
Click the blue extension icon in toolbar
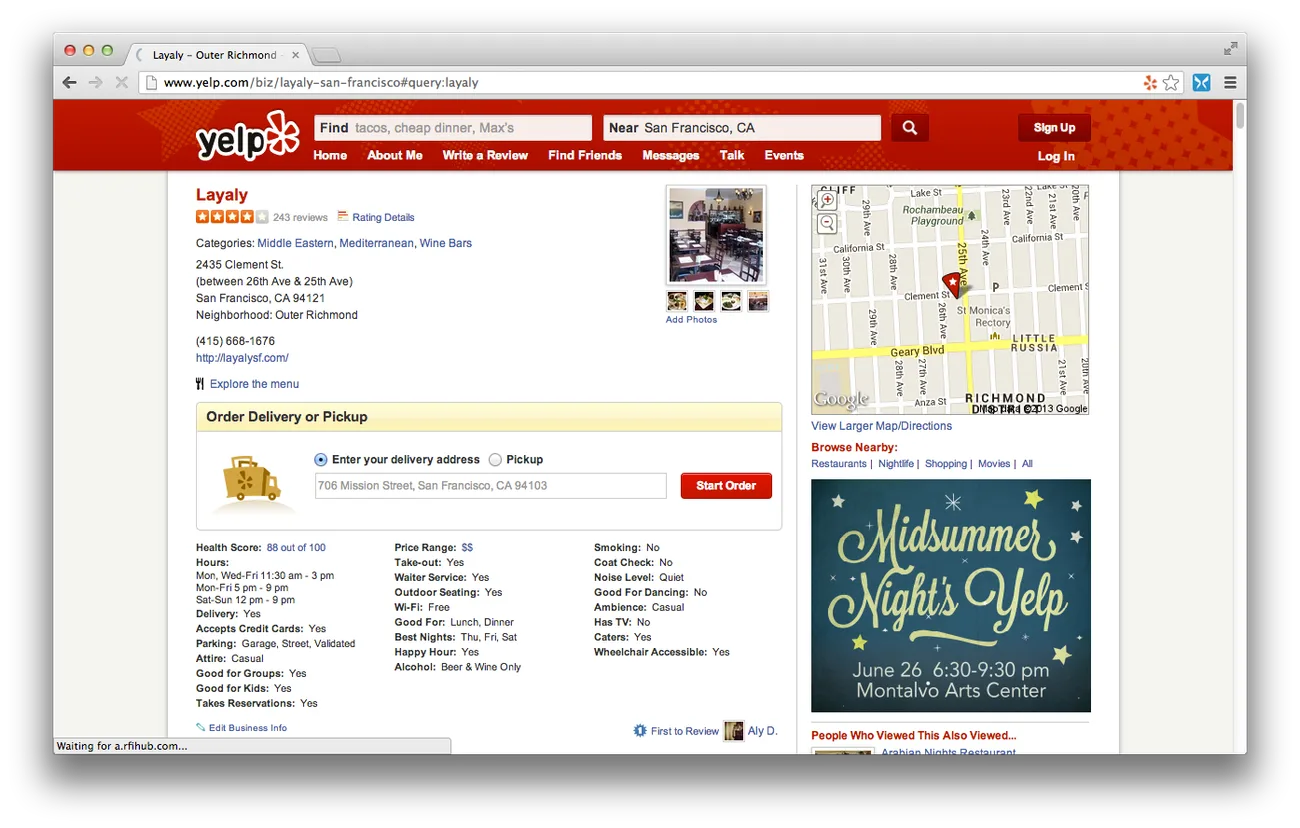pos(1201,83)
